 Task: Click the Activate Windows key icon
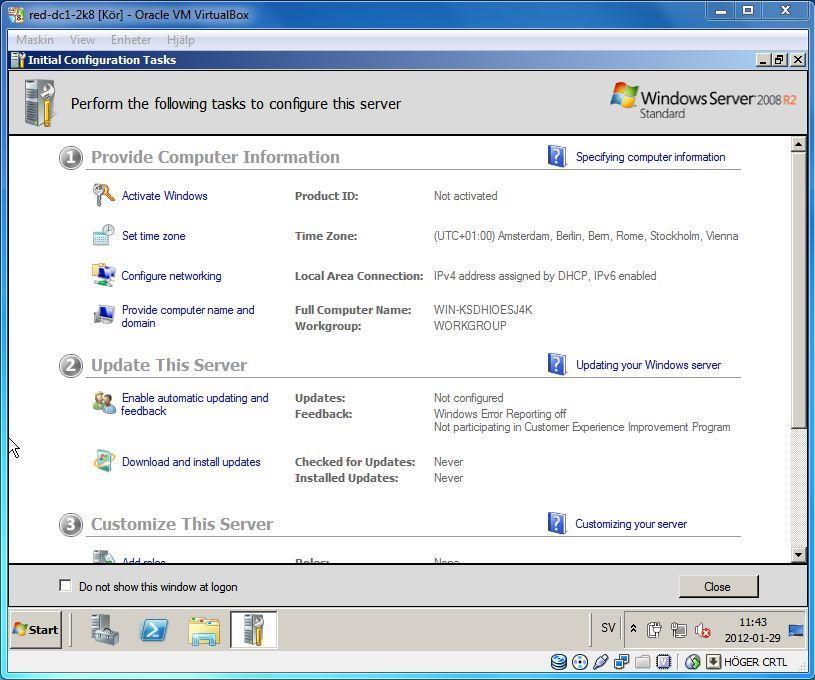coord(103,195)
